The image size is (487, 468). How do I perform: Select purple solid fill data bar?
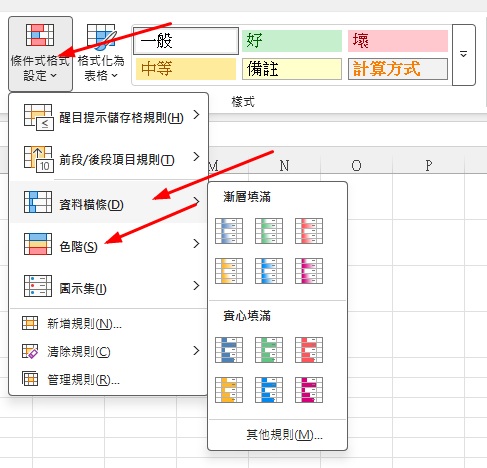point(309,390)
